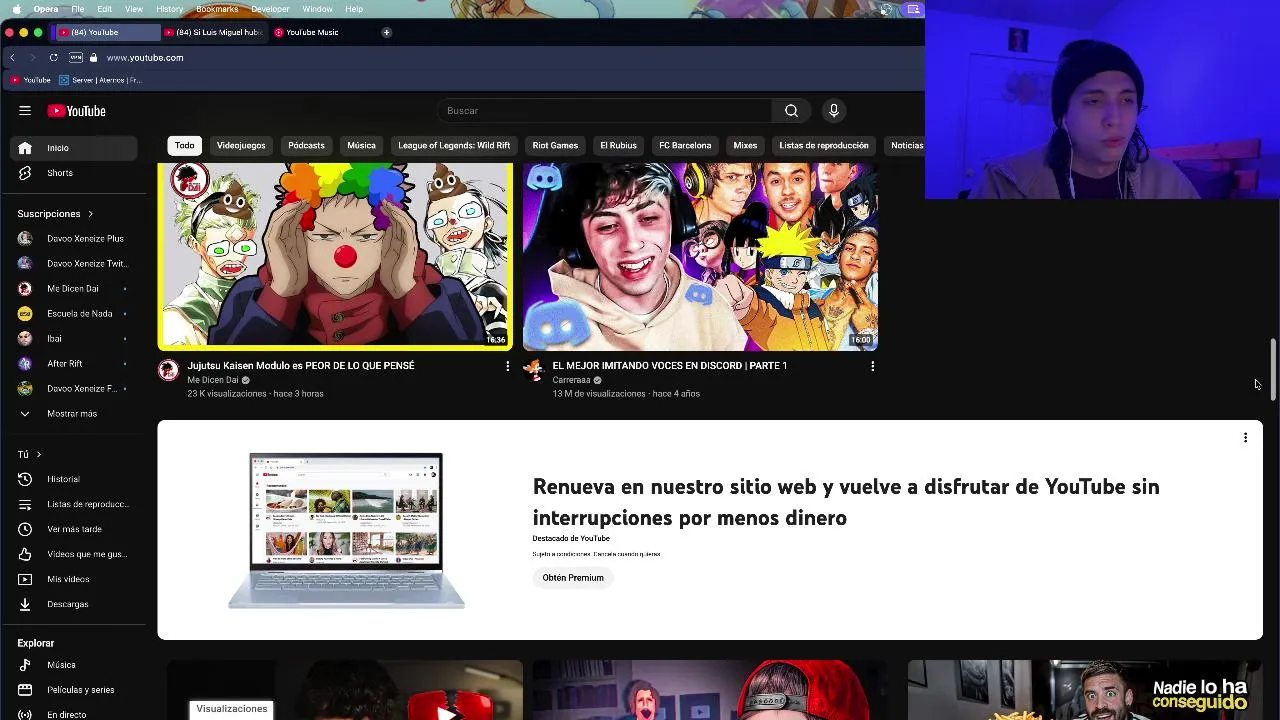
Task: Open options menu on the Premium promo card
Action: [x=1245, y=437]
